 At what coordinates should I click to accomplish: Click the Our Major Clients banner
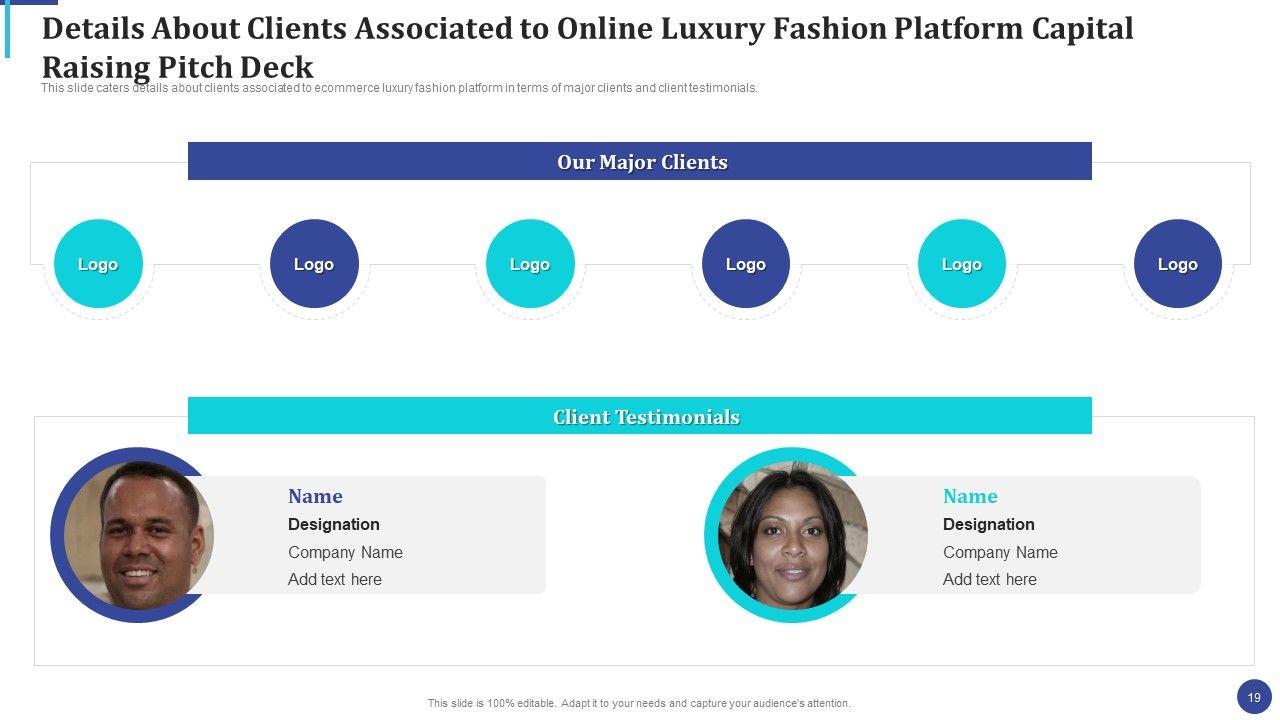tap(640, 162)
